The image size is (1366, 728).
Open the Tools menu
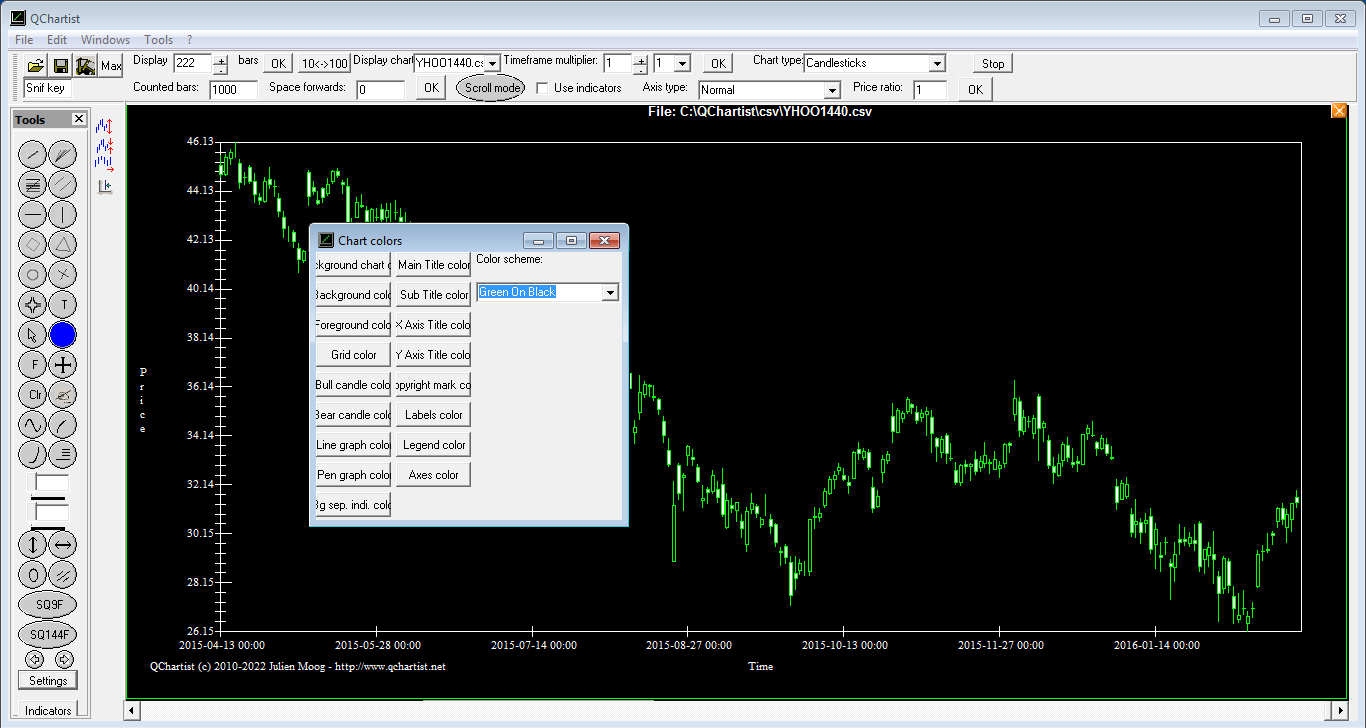click(158, 40)
